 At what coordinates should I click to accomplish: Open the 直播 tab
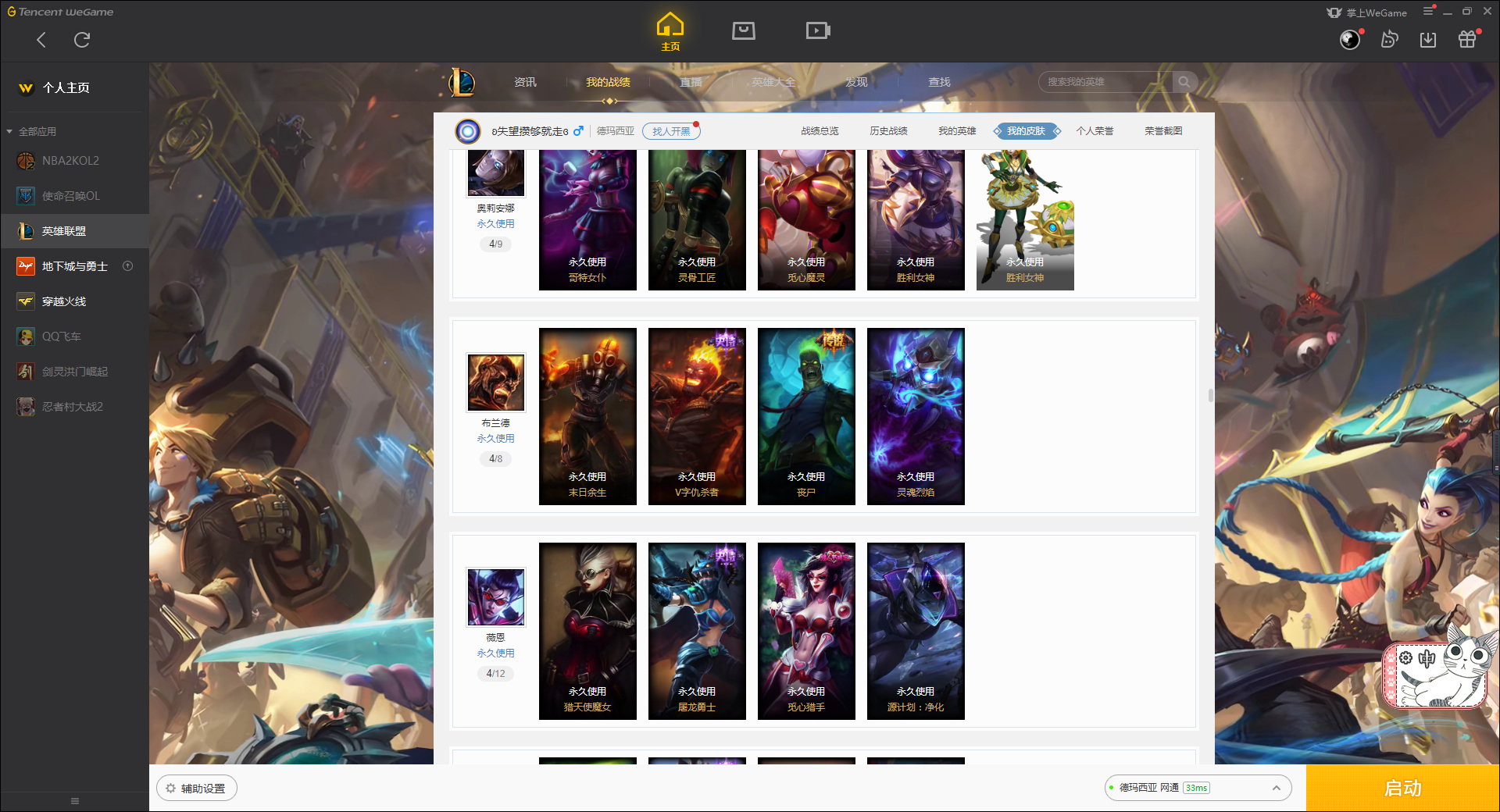pyautogui.click(x=691, y=82)
